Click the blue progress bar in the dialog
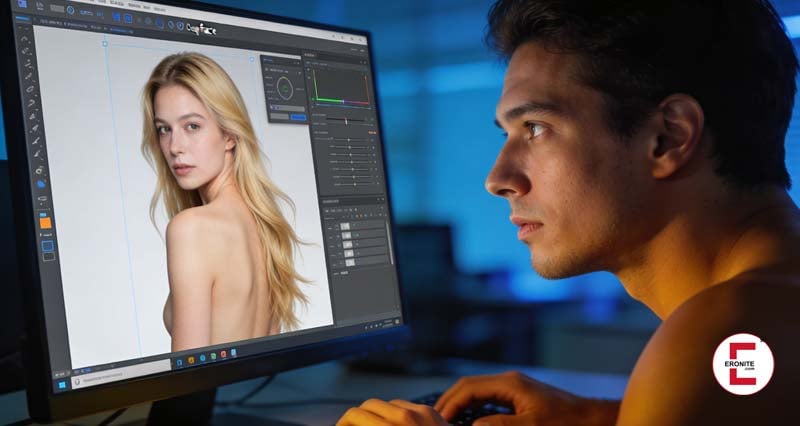Viewport: 800px width, 426px height. pos(288,108)
